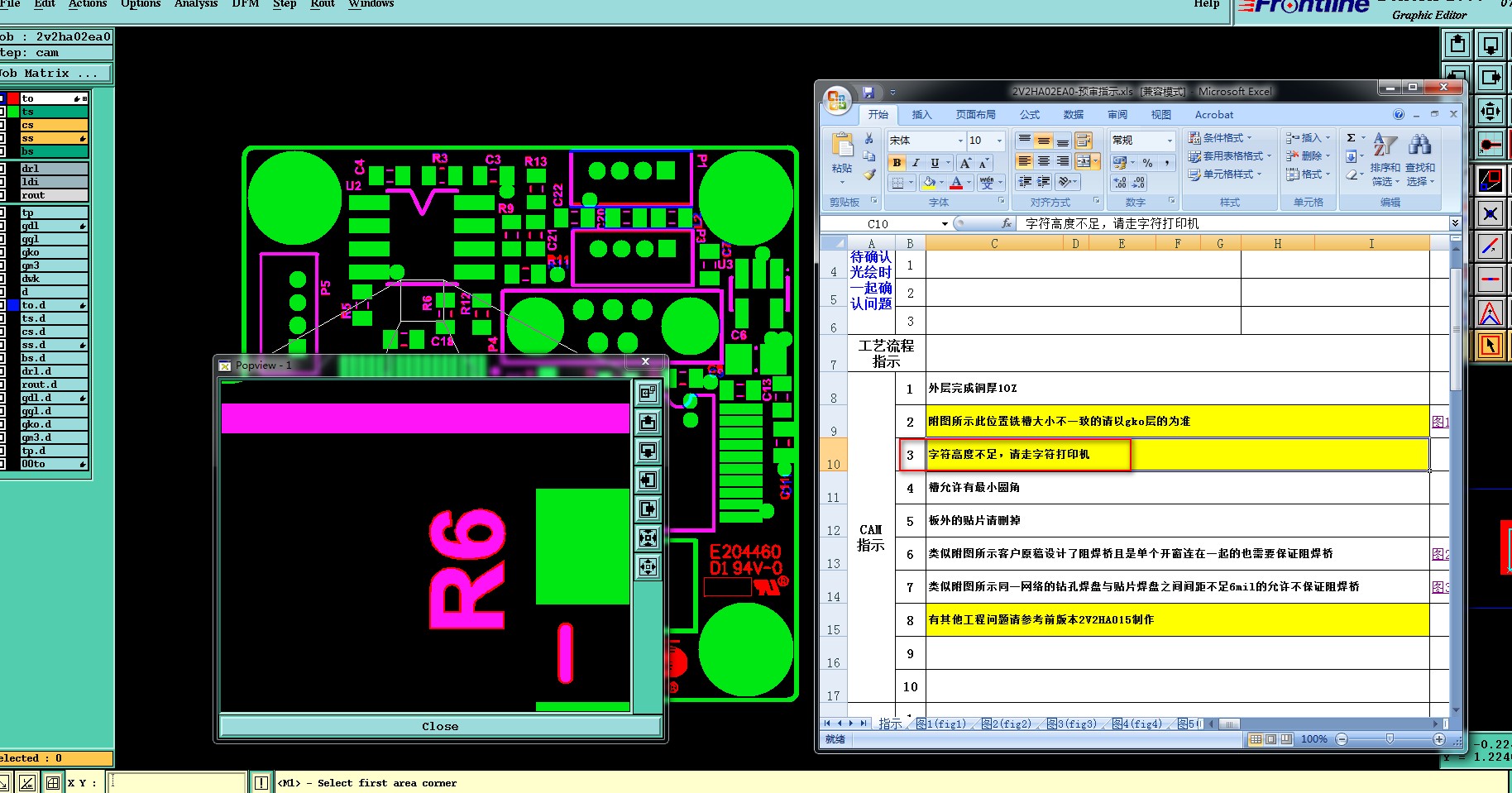Viewport: 1512px width, 793px height.
Task: Click the Format Painter brush icon
Action: click(869, 174)
